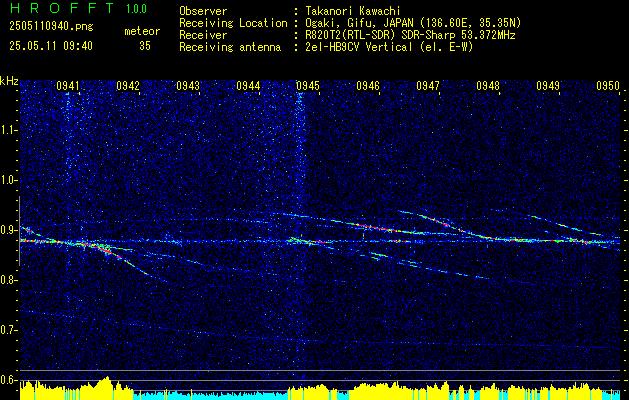Click time marker 0945
The height and width of the screenshot is (400, 629).
308,86
